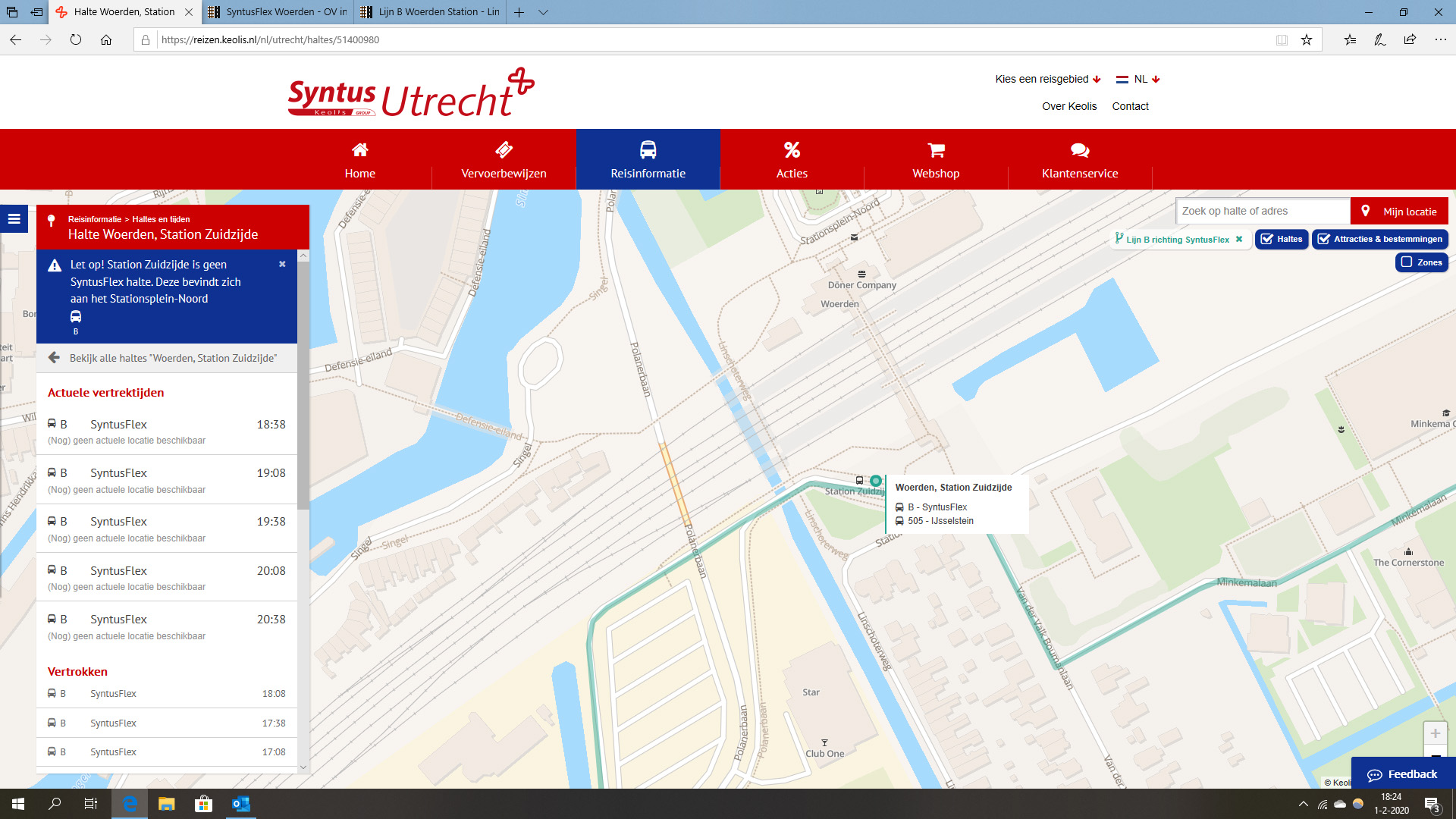
Task: Open Microsoft Store from the taskbar
Action: pyautogui.click(x=203, y=804)
